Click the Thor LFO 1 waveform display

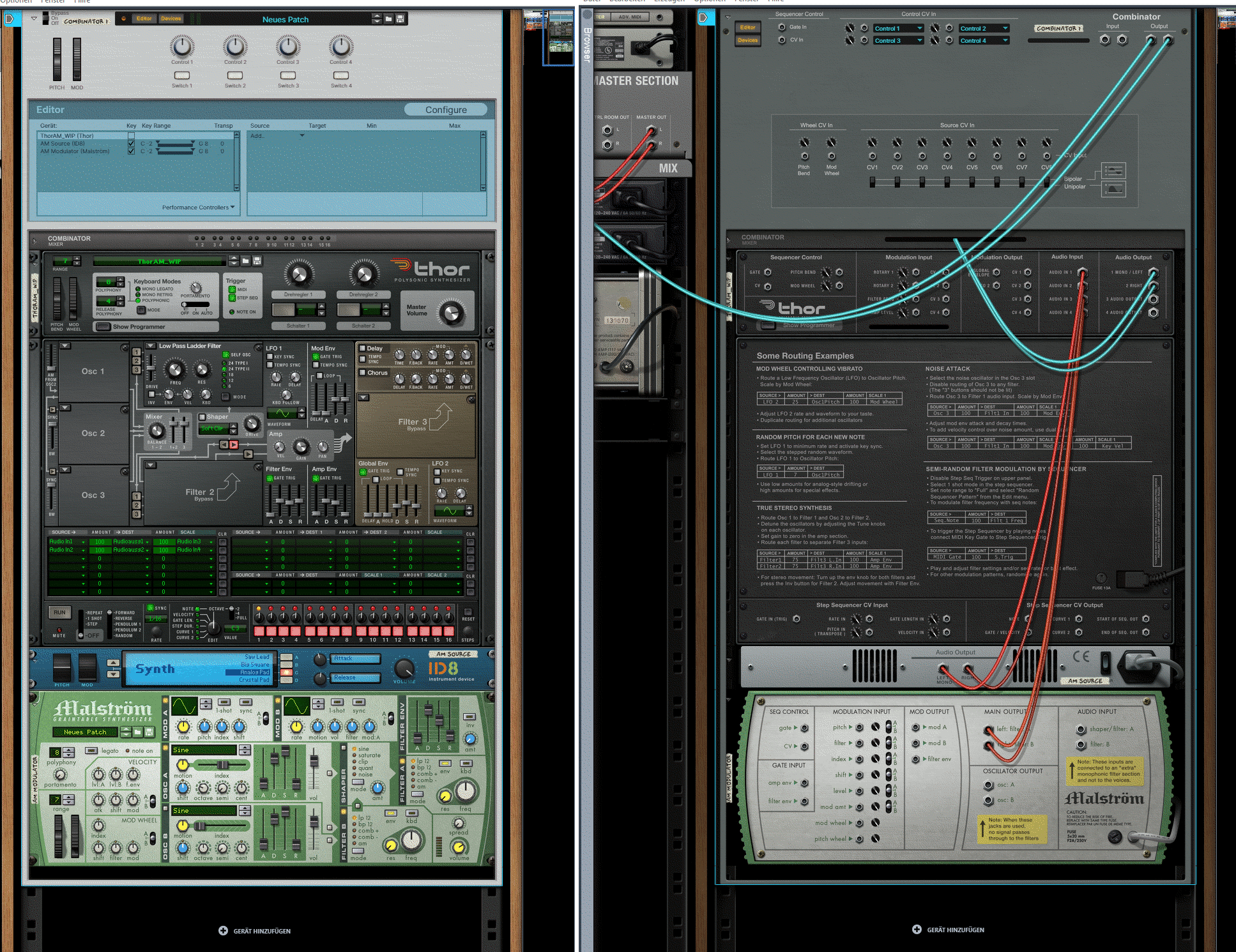[x=282, y=413]
